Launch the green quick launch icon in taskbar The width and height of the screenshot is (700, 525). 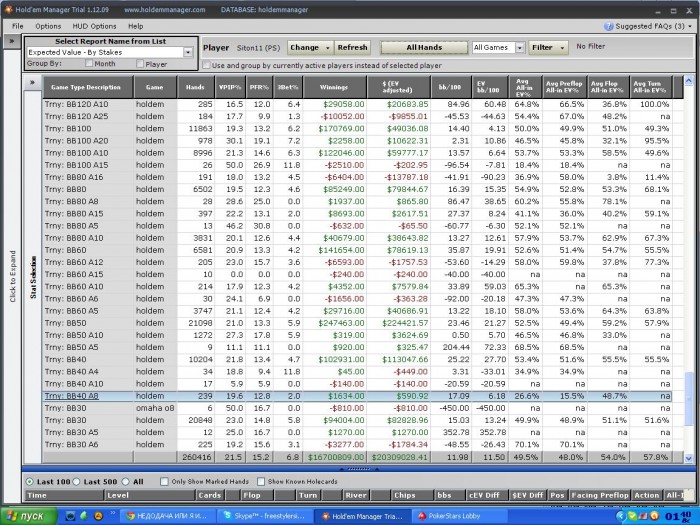pos(84,516)
